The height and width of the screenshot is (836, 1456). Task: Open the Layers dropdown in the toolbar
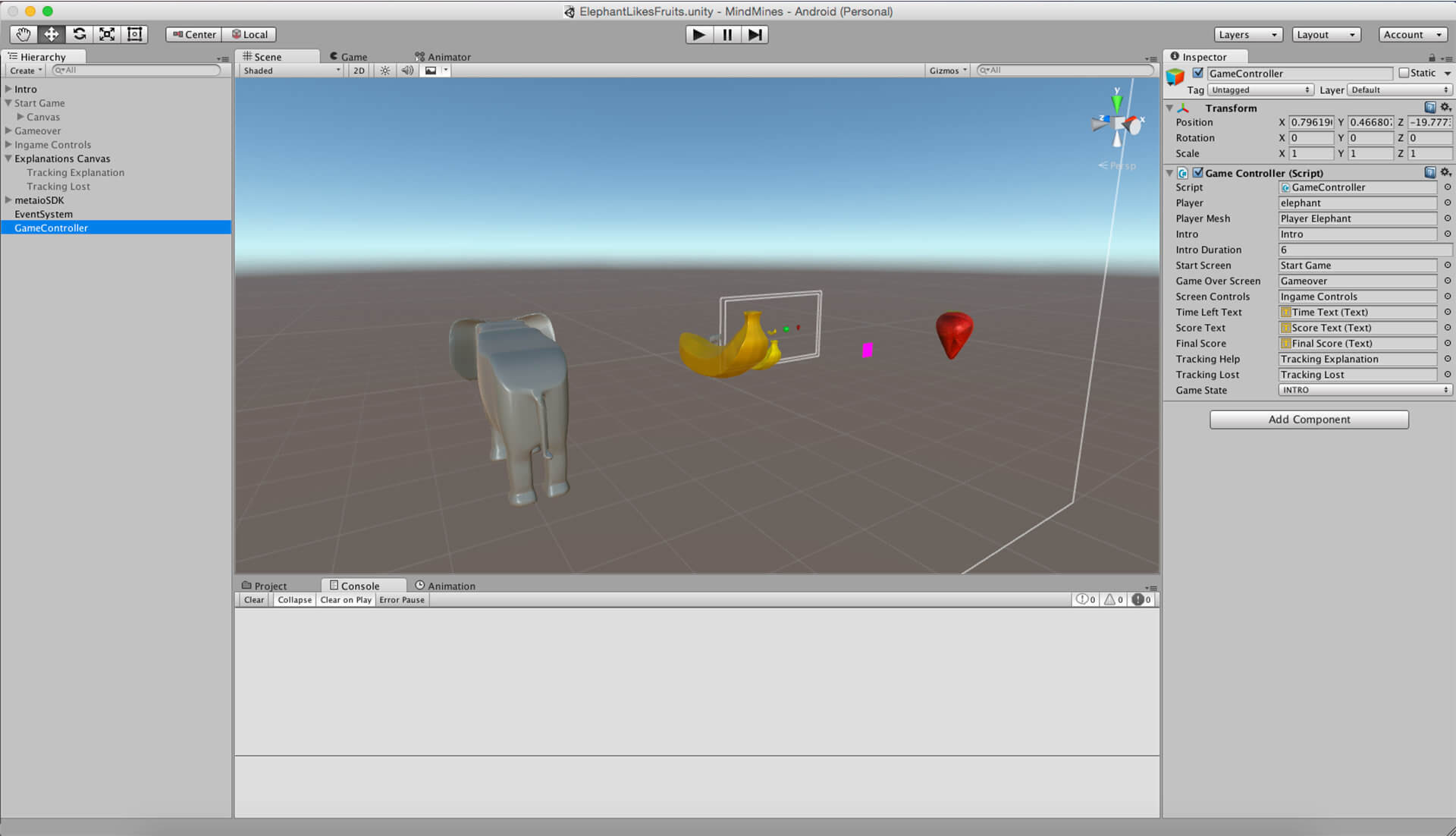tap(1247, 34)
